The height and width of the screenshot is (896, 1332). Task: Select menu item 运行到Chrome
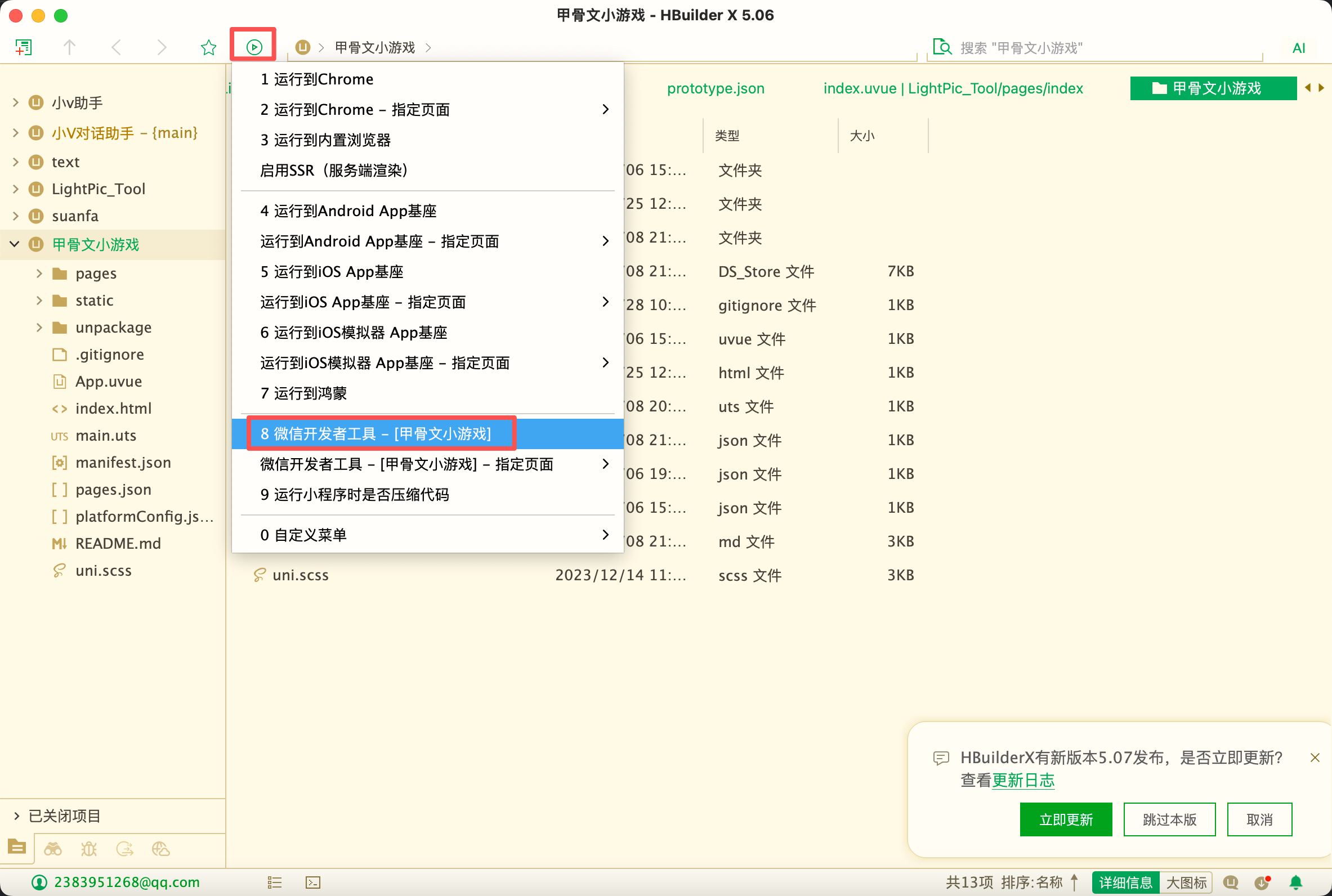pyautogui.click(x=427, y=79)
